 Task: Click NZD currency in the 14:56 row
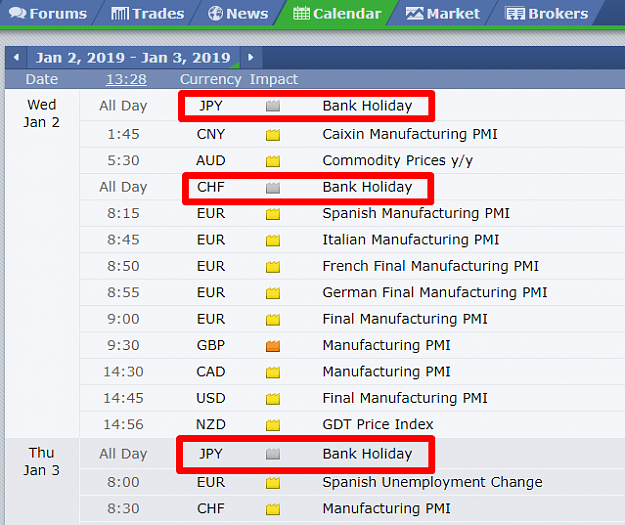point(211,425)
